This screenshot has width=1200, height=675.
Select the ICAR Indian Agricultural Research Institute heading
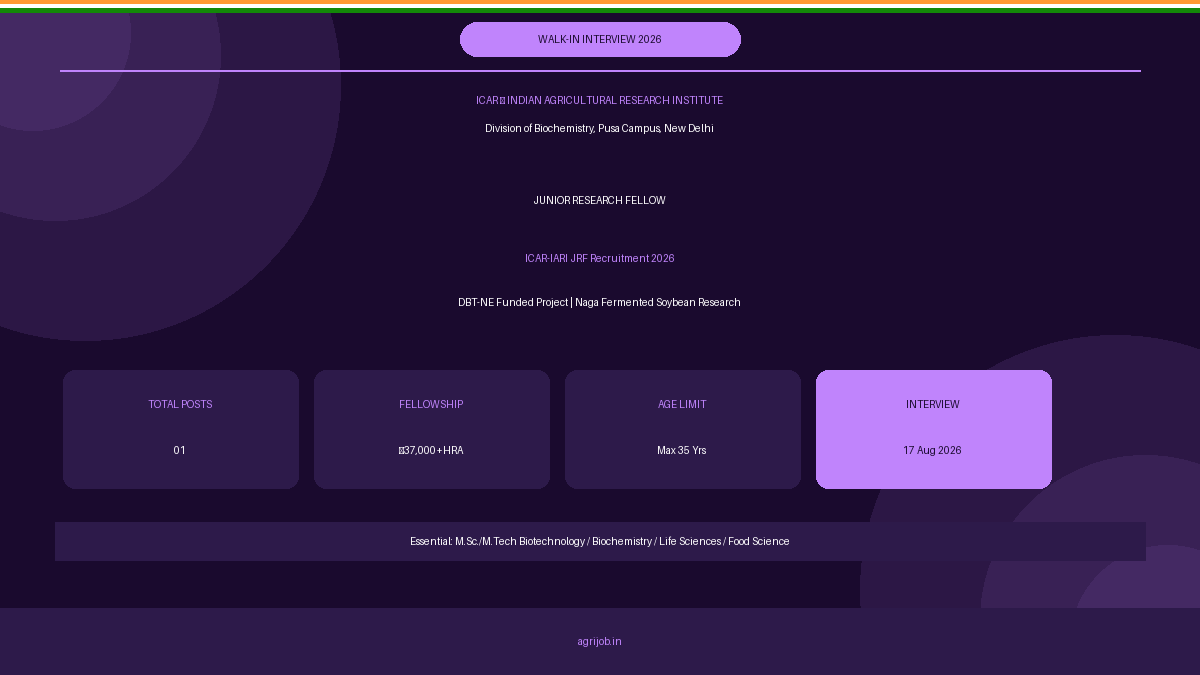pyautogui.click(x=599, y=100)
